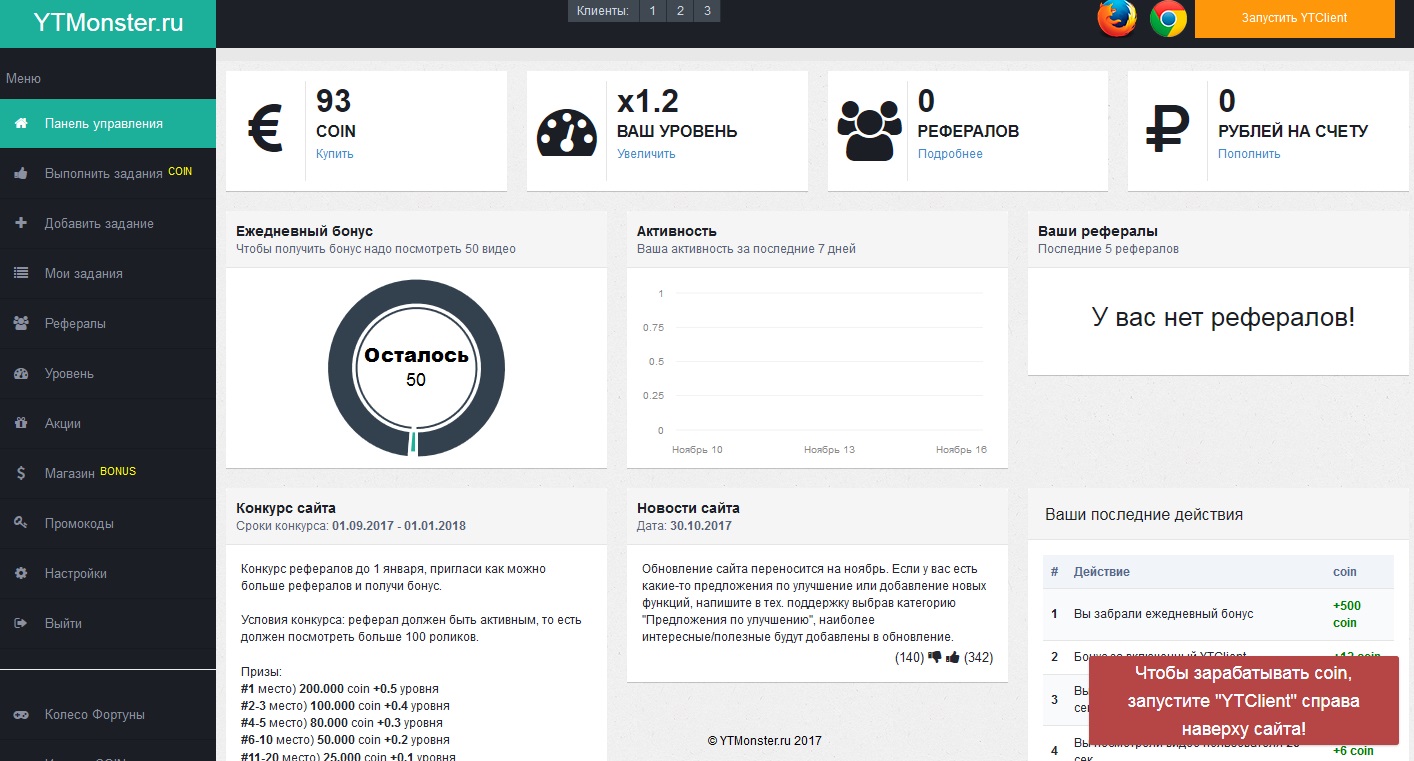
Task: Click the Запустить YTClient button
Action: tap(1294, 19)
